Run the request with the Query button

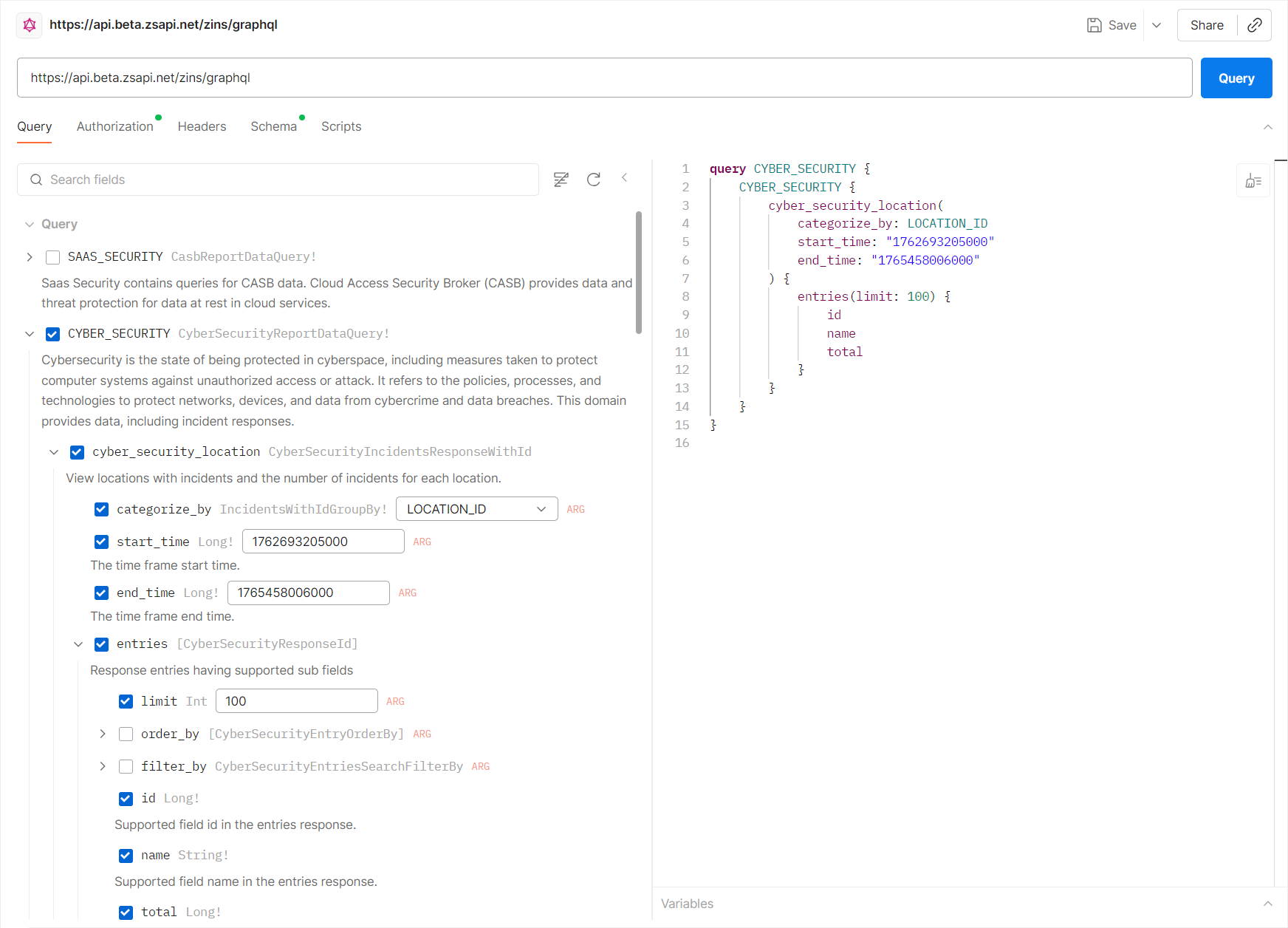click(1236, 78)
